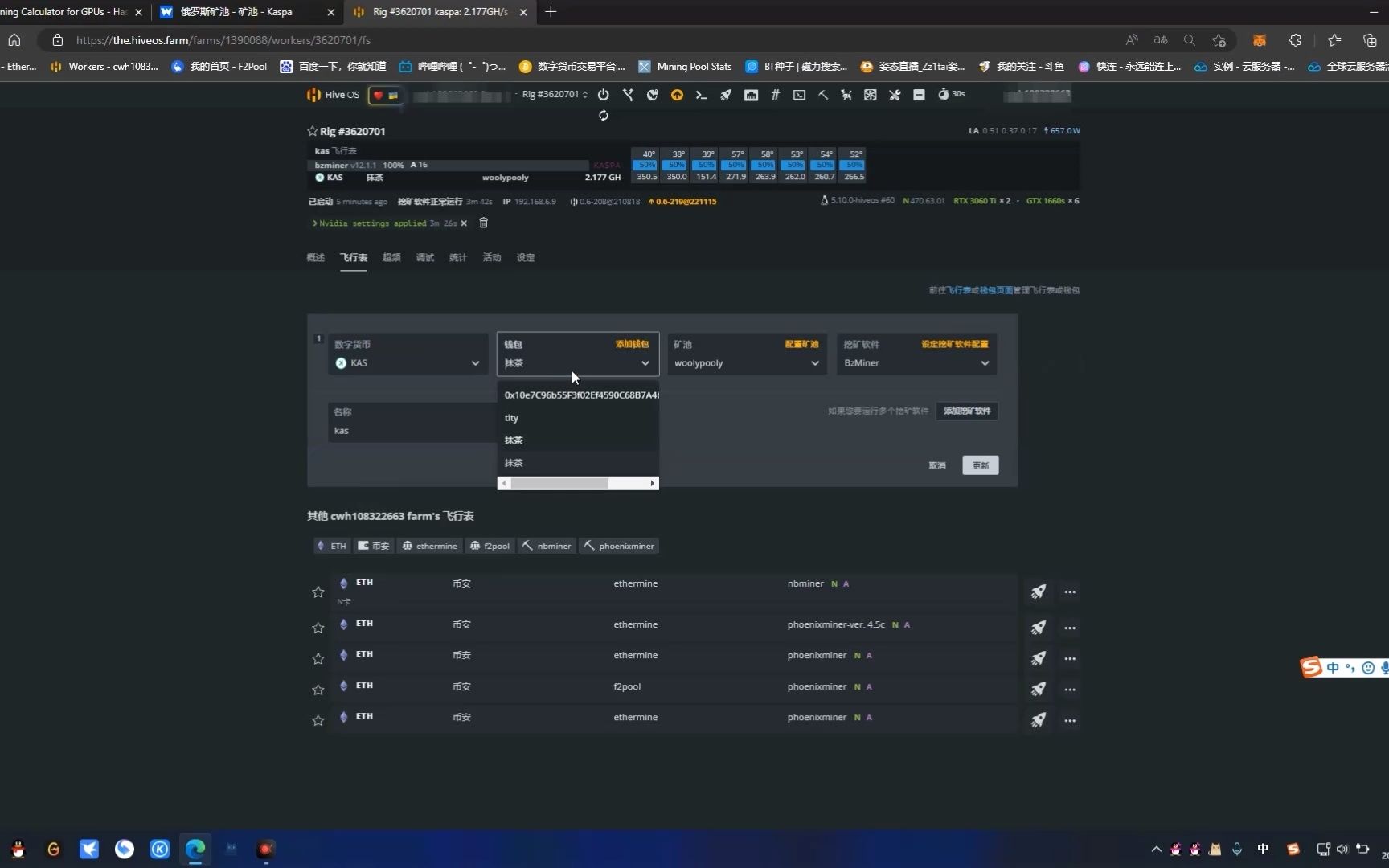Switch to the 概述 overview tab

tap(315, 257)
